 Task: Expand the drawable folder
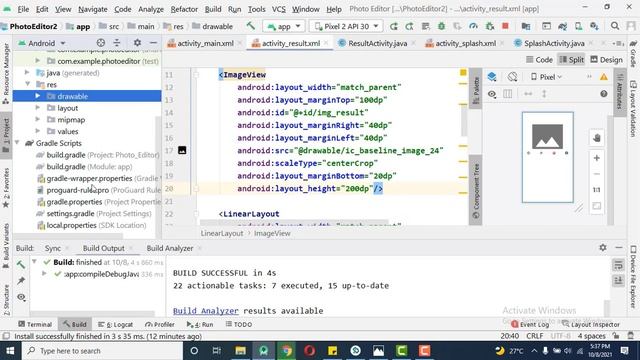pyautogui.click(x=38, y=96)
